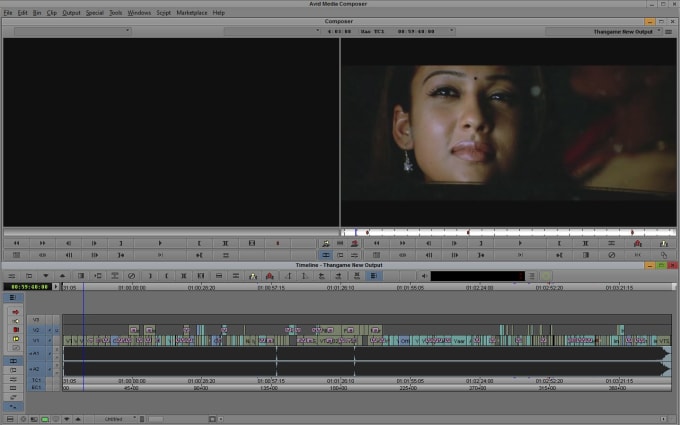Click the Mark Clip icon under source monitor
Image resolution: width=680 pixels, height=425 pixels.
(225, 243)
